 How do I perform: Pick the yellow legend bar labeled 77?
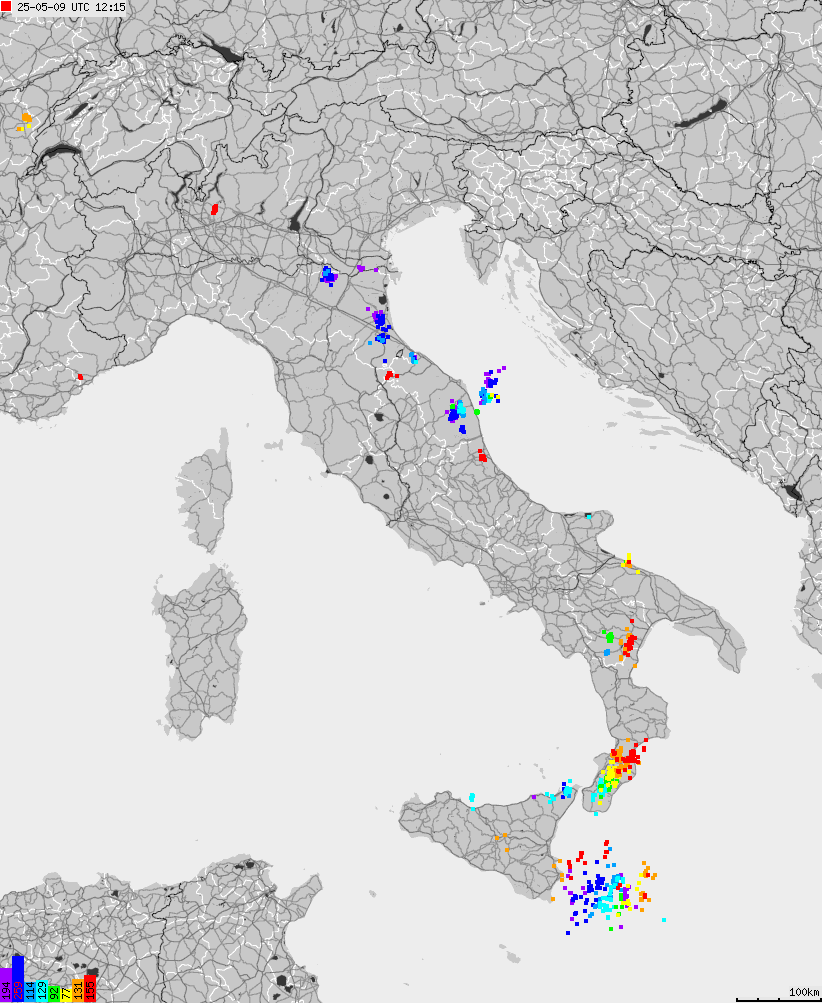(66, 995)
